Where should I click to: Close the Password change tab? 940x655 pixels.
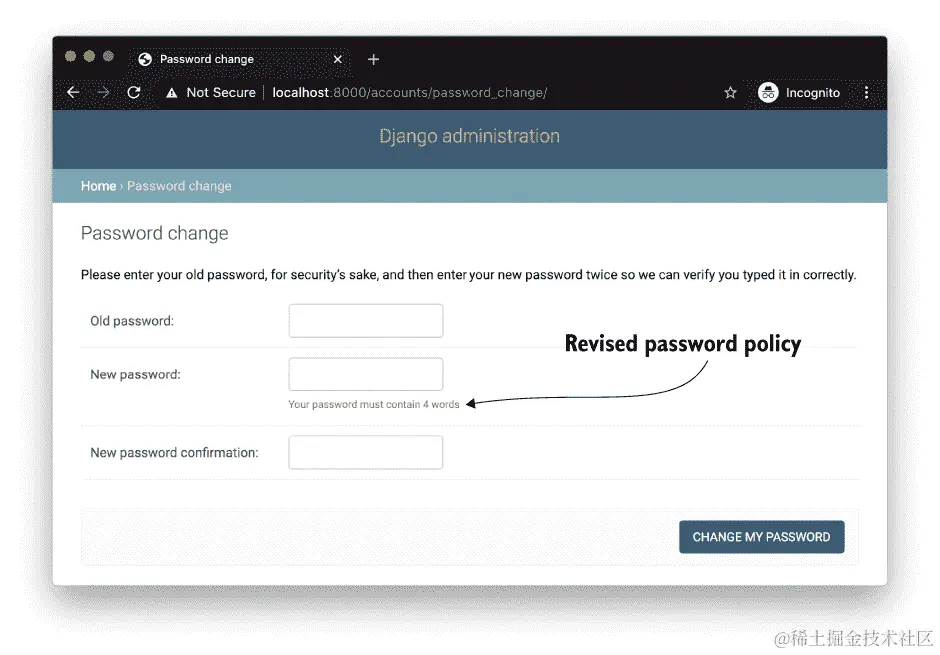click(x=338, y=59)
